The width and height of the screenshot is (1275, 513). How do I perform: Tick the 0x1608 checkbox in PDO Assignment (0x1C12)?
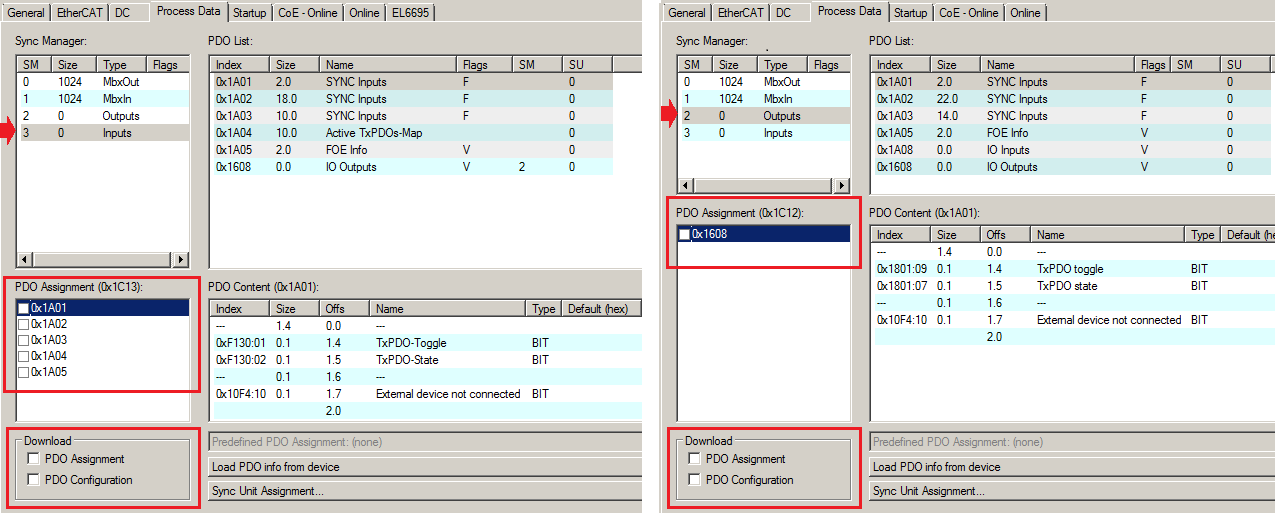[x=684, y=234]
